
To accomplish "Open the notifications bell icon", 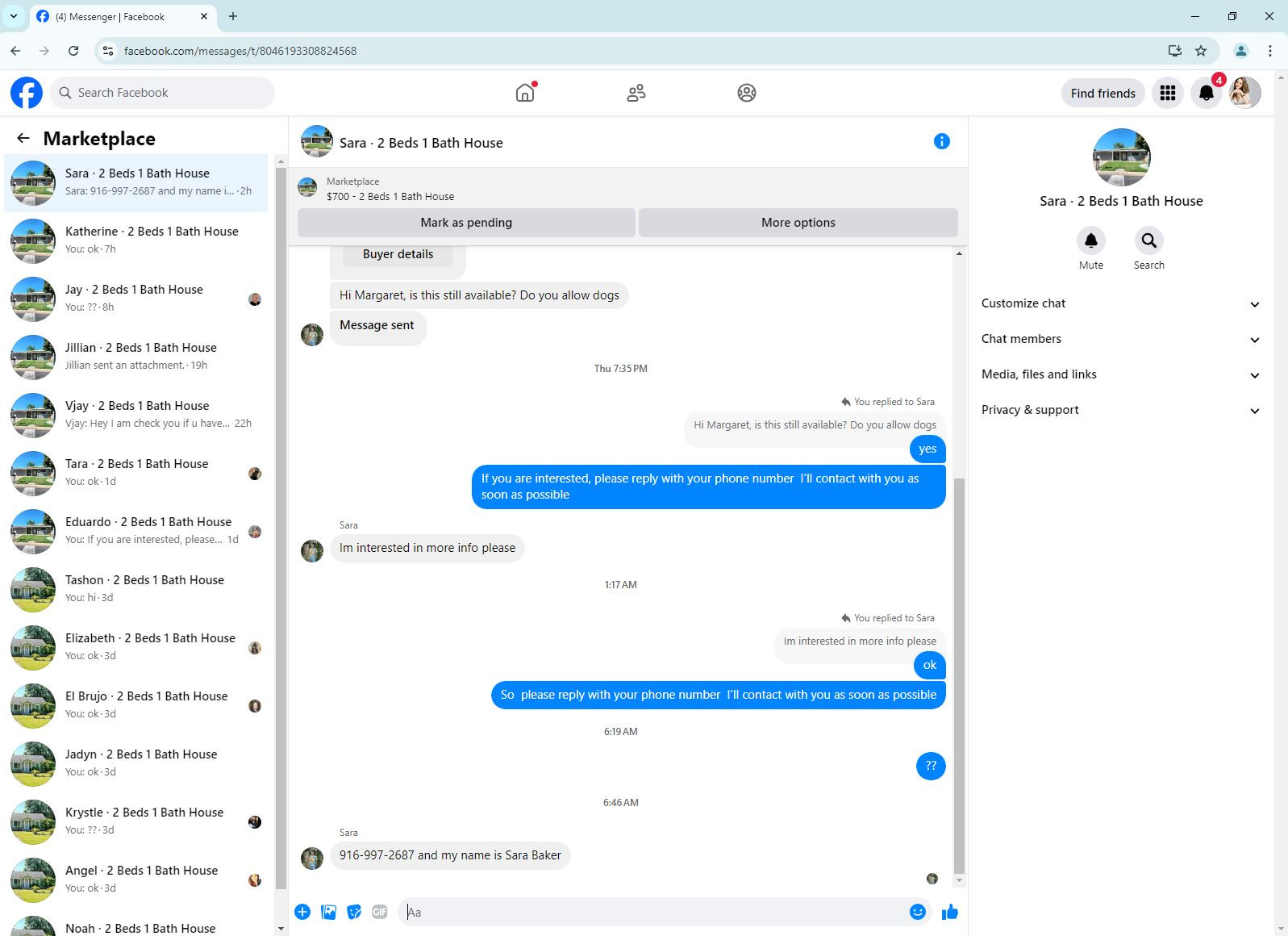I will (x=1207, y=93).
